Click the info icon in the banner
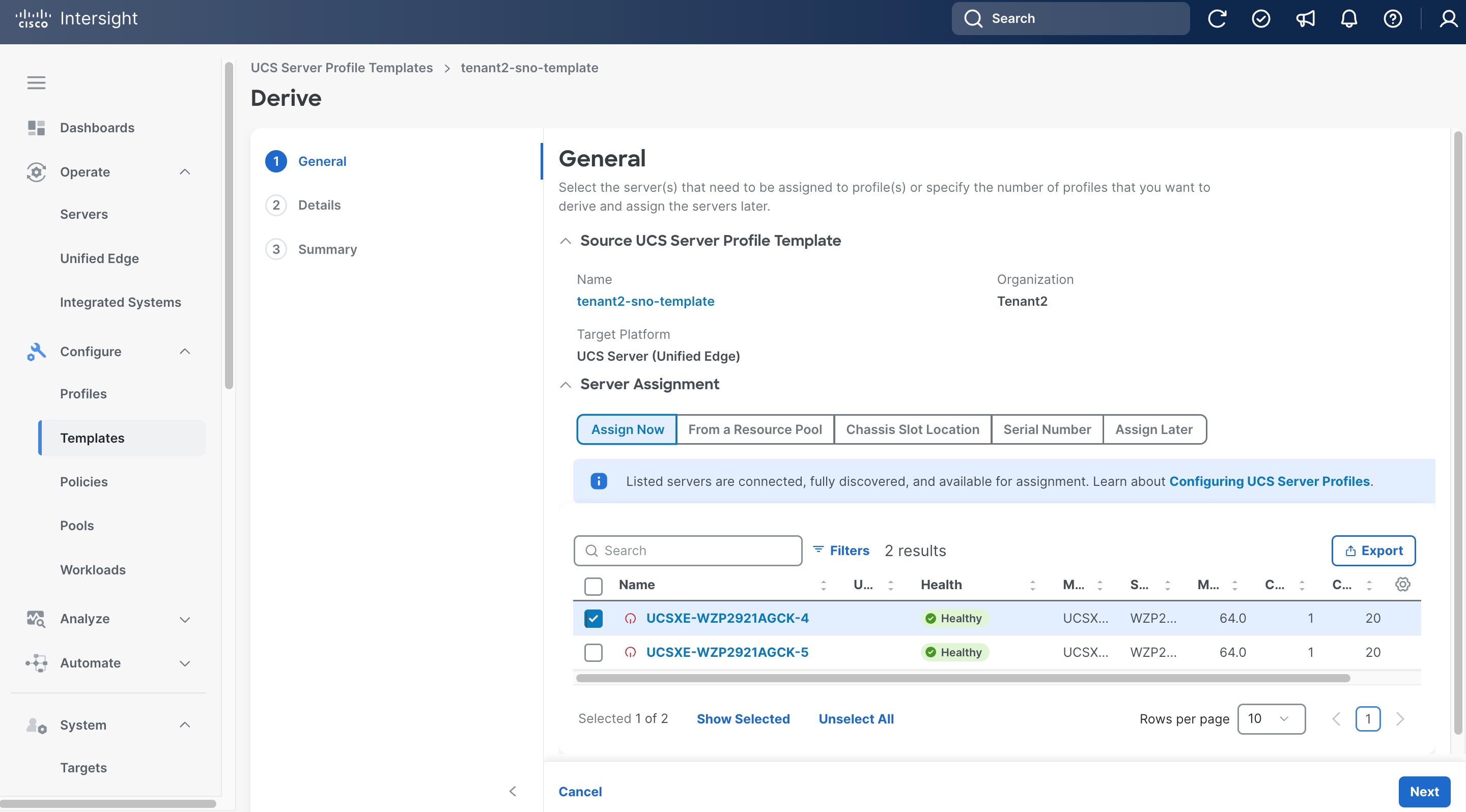 click(x=598, y=481)
